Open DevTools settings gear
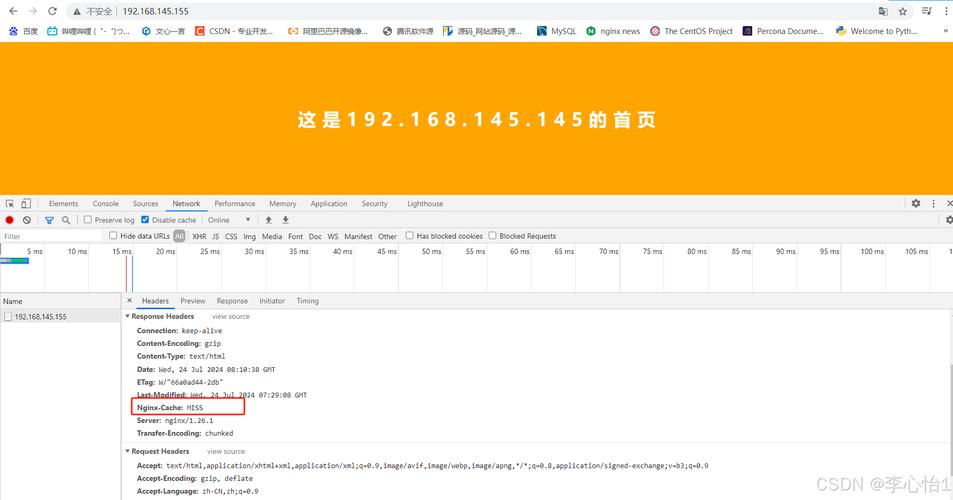The image size is (953, 500). pos(915,204)
